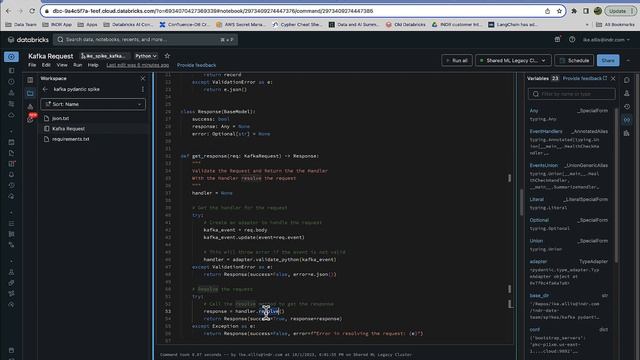
Task: Open table of contents icon beside Workspace
Action: coord(30,80)
